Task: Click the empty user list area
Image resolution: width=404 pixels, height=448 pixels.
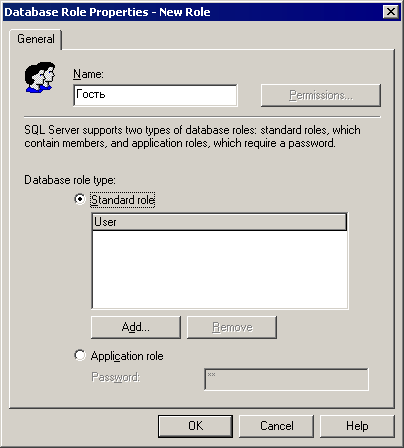Action: click(x=219, y=269)
